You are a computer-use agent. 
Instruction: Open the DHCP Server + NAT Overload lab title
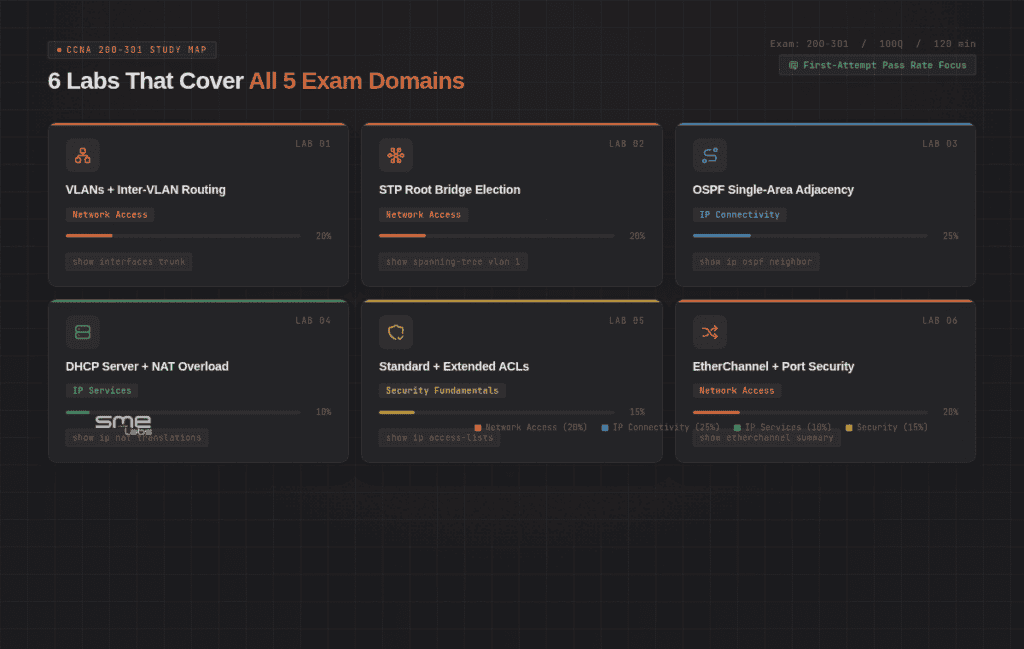point(147,366)
